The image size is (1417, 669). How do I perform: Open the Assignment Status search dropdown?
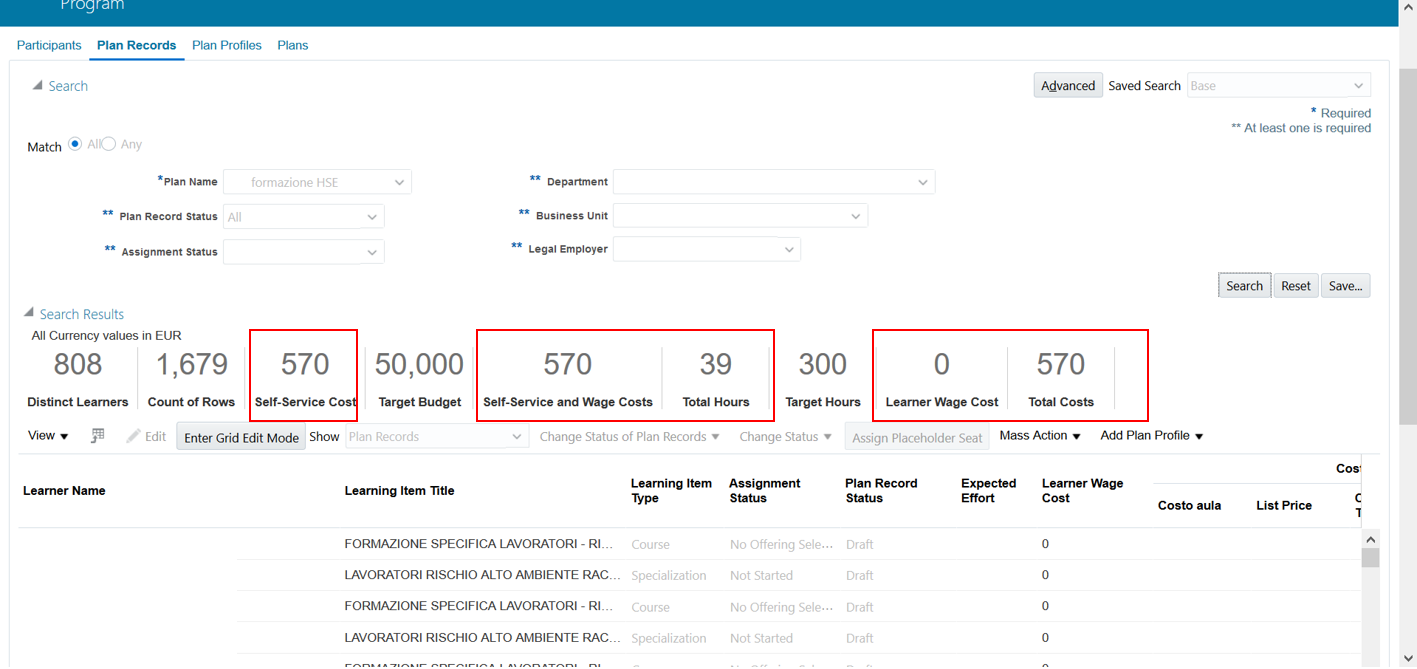304,252
